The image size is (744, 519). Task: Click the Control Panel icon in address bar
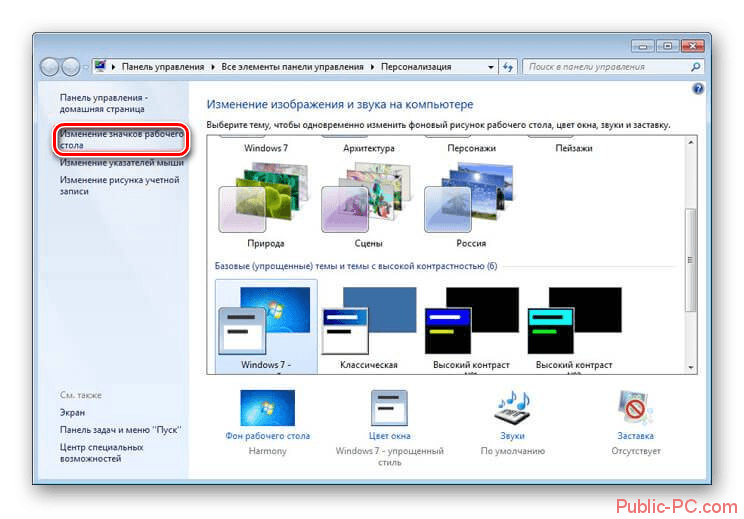[100, 66]
